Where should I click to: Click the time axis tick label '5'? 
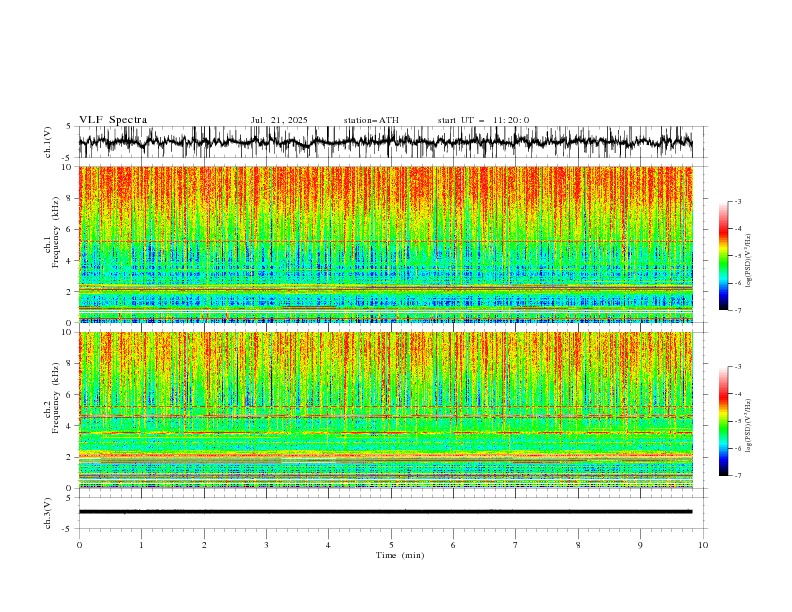click(x=391, y=545)
